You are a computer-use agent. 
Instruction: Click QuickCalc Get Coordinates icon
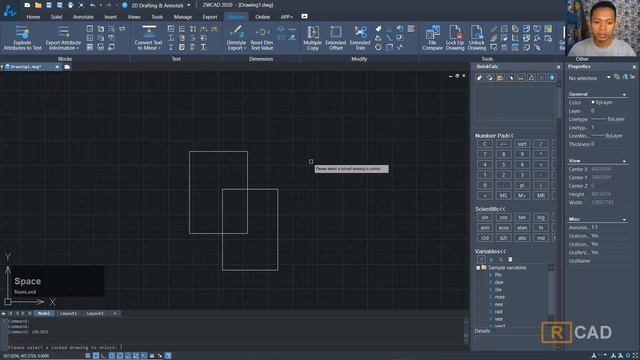511,78
